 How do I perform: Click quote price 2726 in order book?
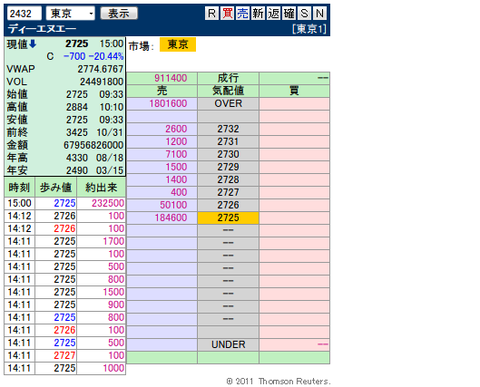[228, 205]
